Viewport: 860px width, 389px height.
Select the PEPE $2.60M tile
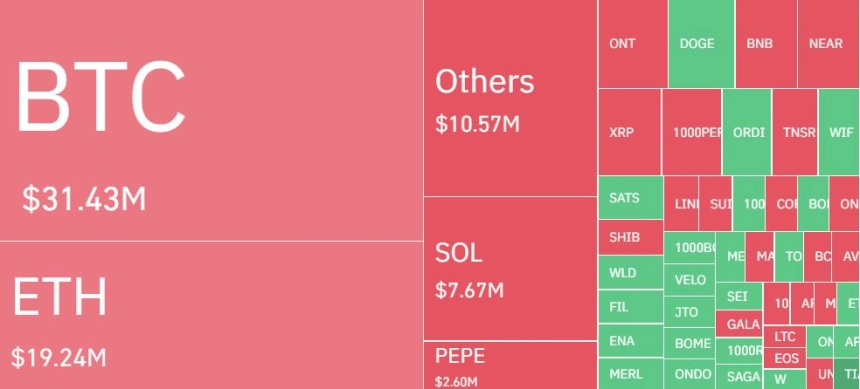pos(510,365)
